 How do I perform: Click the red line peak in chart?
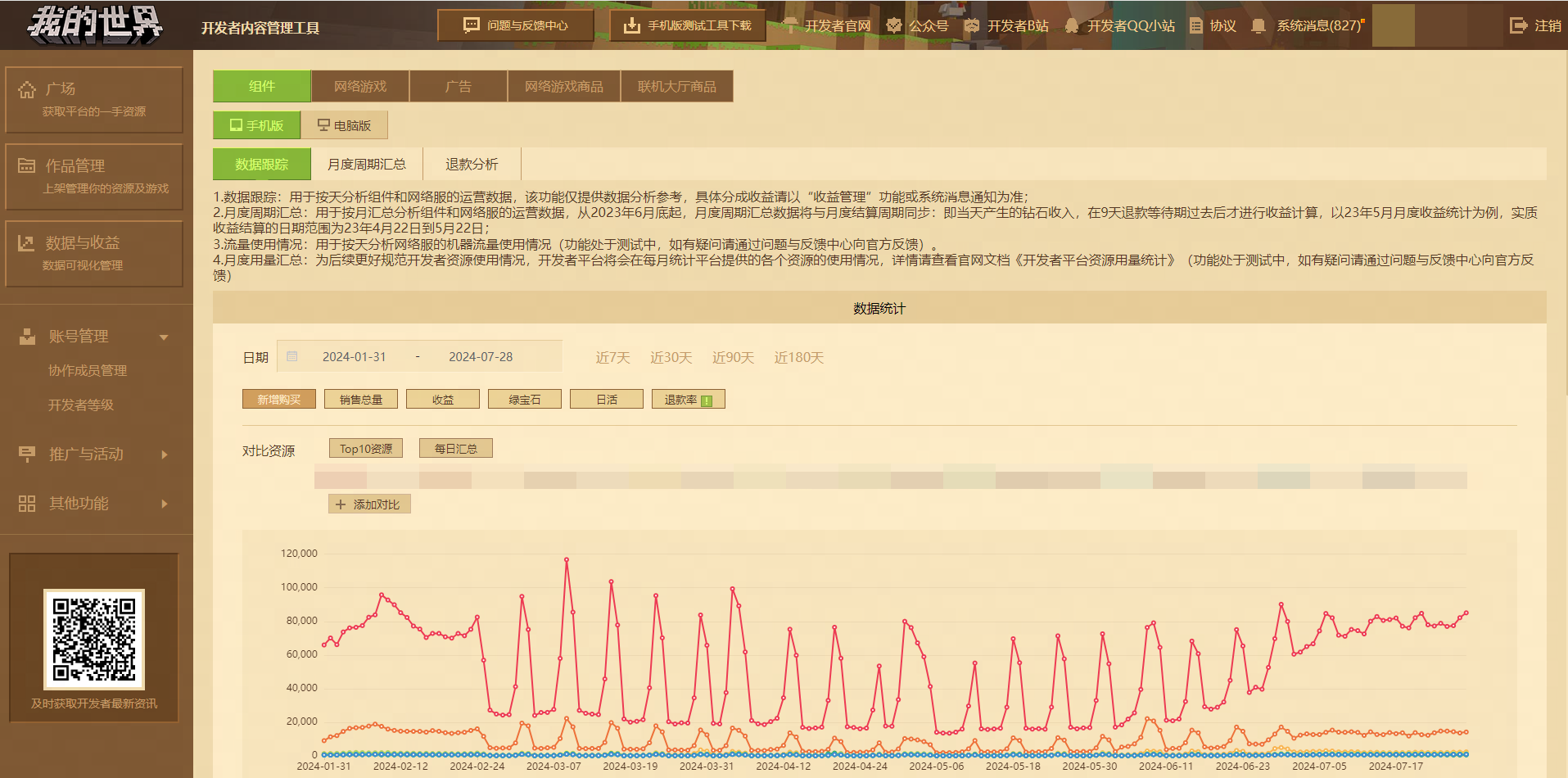point(567,560)
